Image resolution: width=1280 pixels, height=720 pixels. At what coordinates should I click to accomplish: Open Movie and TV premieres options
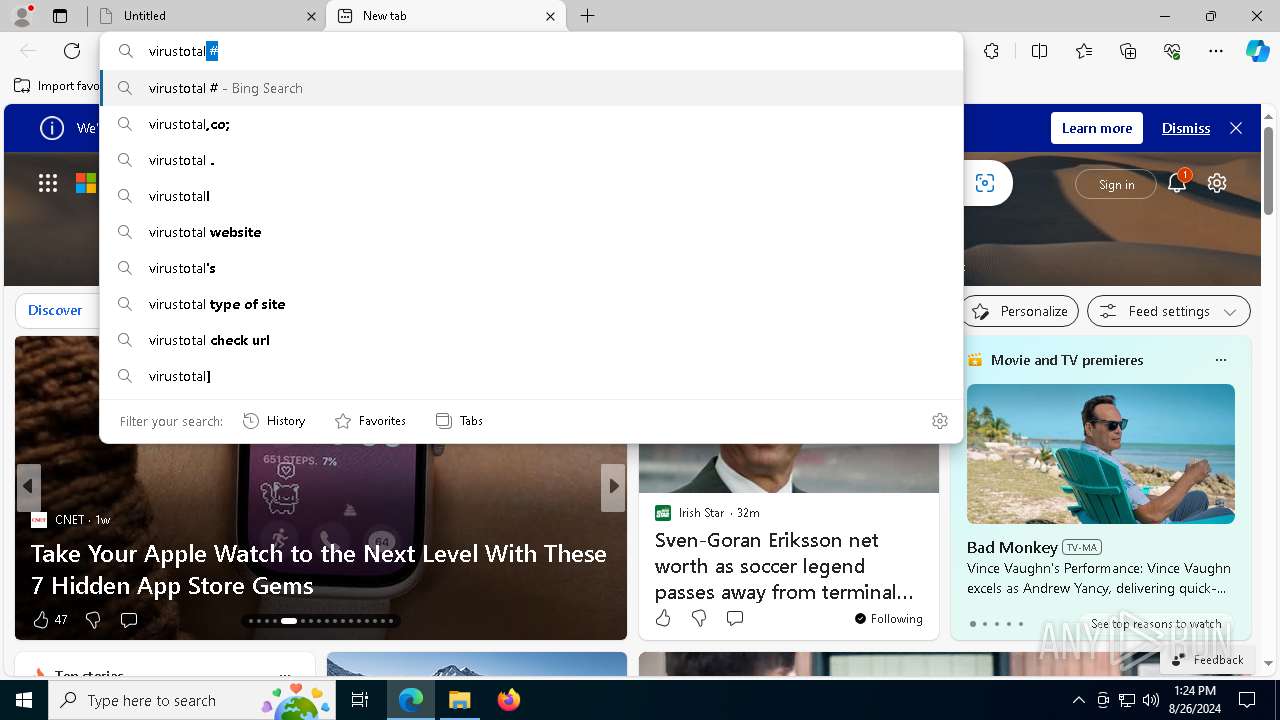1220,360
